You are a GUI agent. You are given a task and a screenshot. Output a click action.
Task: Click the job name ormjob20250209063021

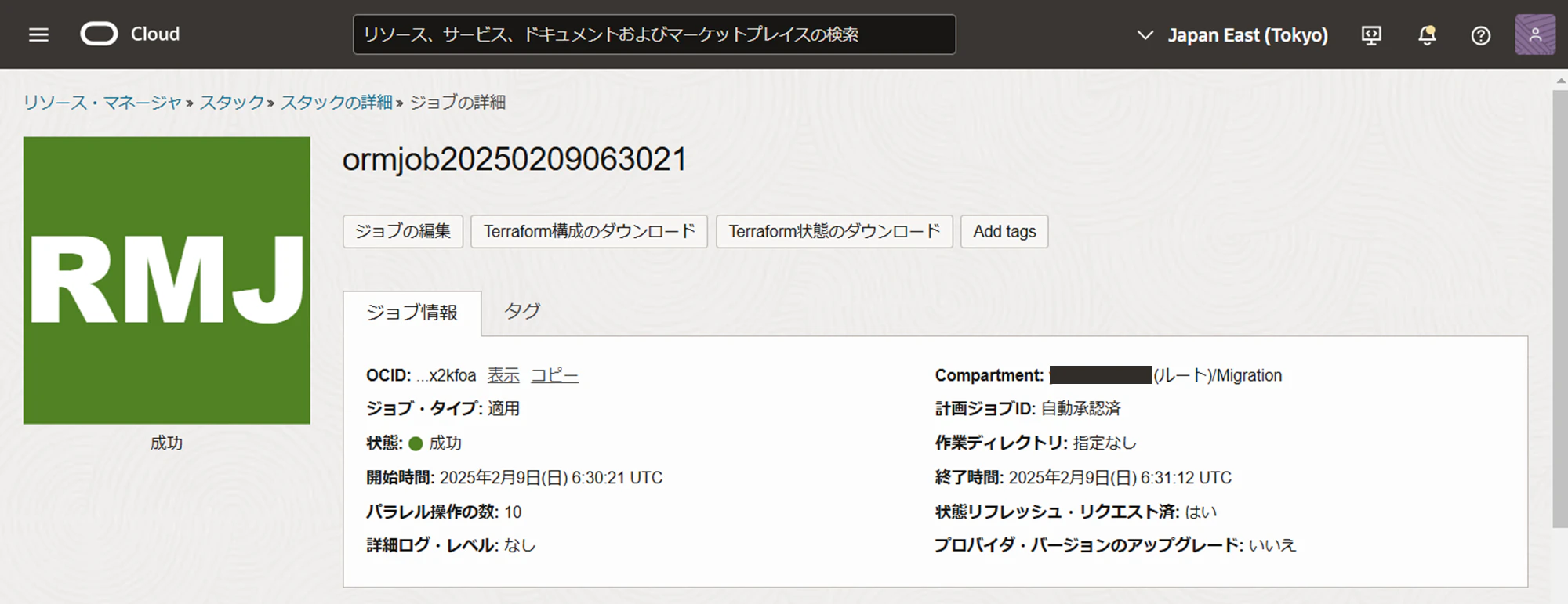coord(514,159)
